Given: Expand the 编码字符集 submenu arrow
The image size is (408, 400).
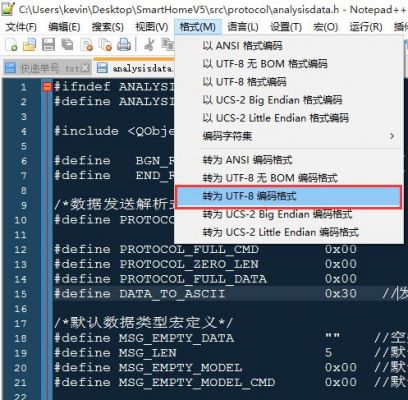Looking at the screenshot, I should click(392, 136).
